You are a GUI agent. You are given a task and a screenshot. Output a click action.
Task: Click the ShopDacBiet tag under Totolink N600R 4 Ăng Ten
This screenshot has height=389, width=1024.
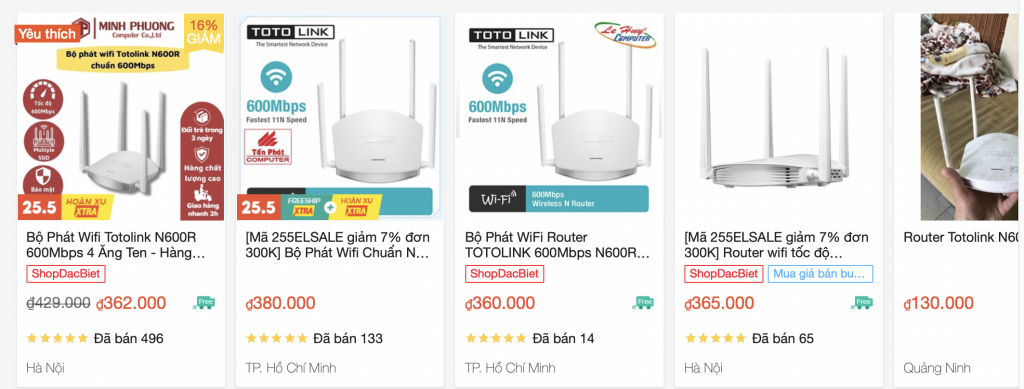66,274
